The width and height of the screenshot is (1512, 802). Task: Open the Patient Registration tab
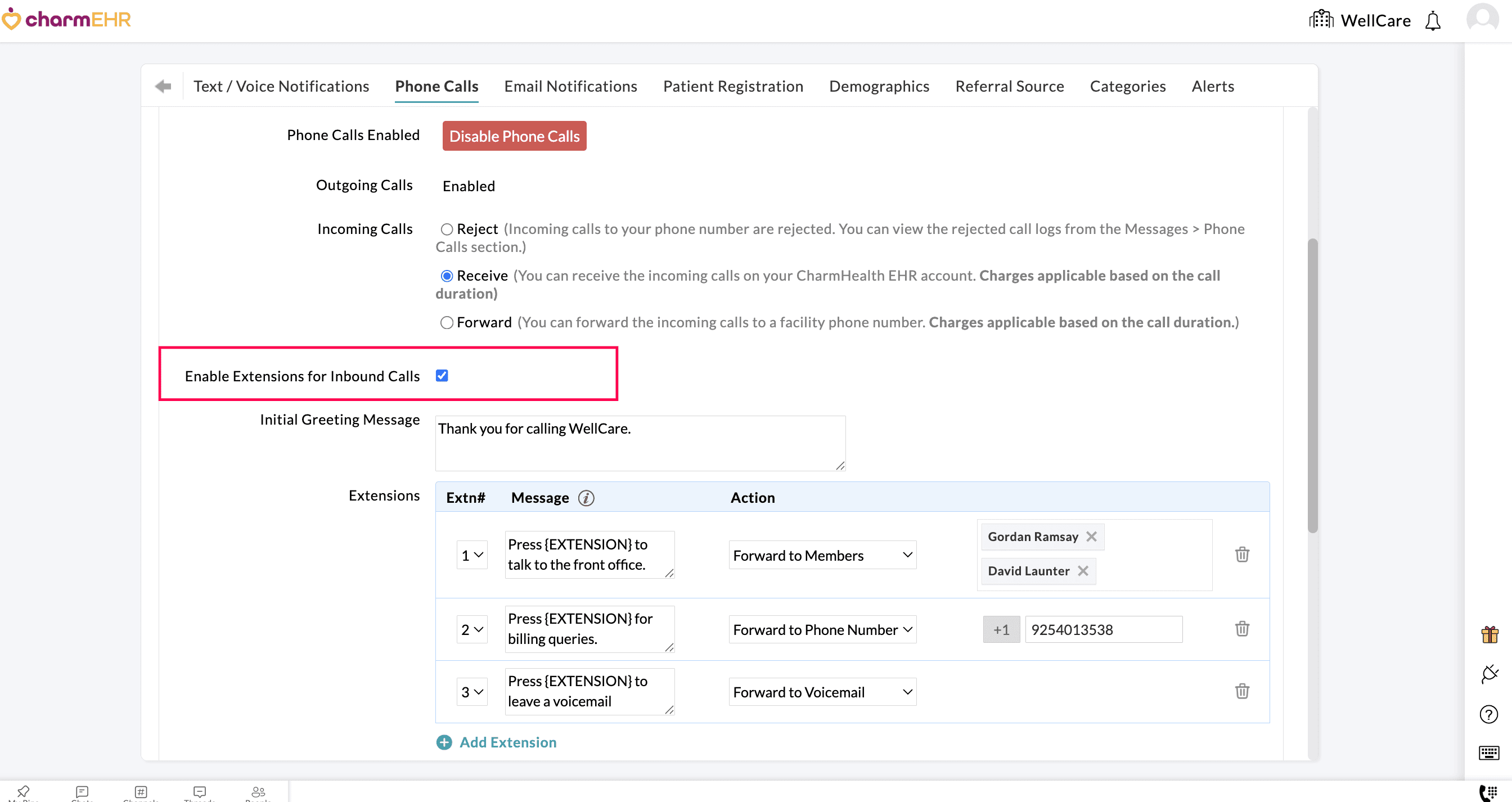coord(732,86)
